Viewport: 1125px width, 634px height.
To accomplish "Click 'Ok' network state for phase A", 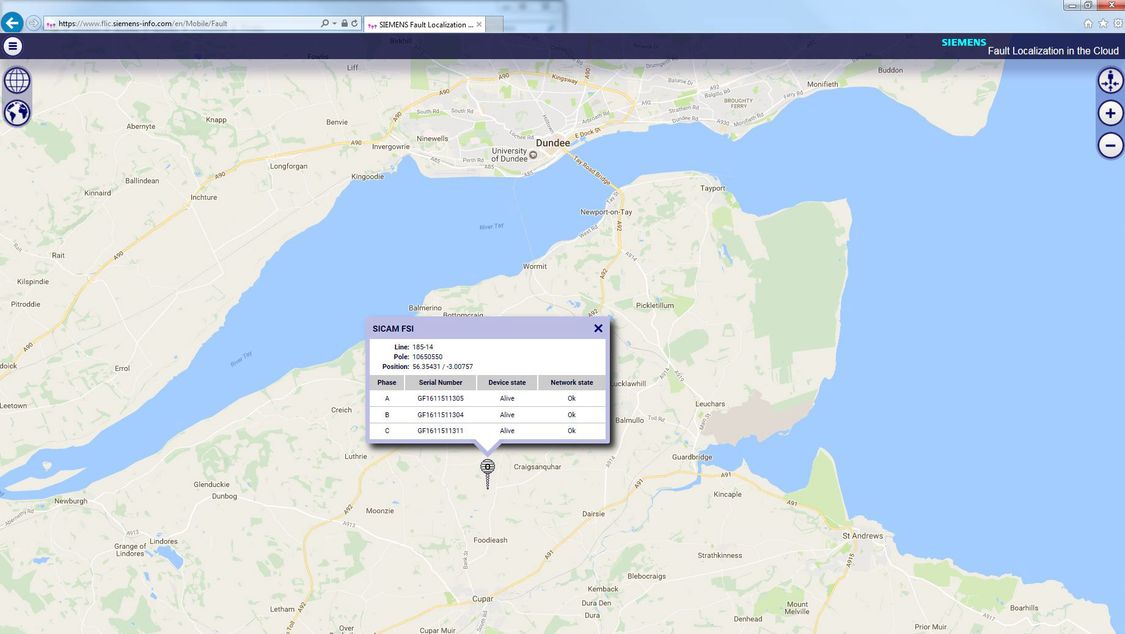I will (x=572, y=399).
